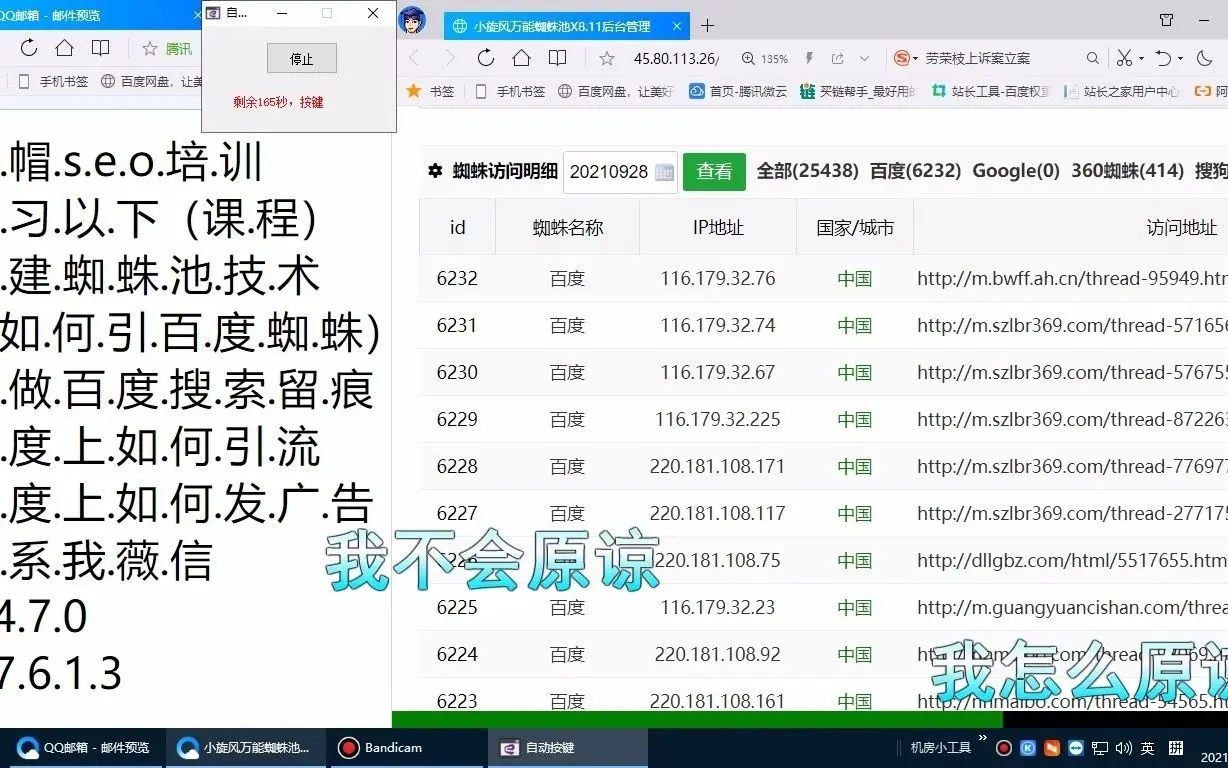The width and height of the screenshot is (1228, 768).
Task: Select the 360蜘蛛(414) filter
Action: (1127, 171)
